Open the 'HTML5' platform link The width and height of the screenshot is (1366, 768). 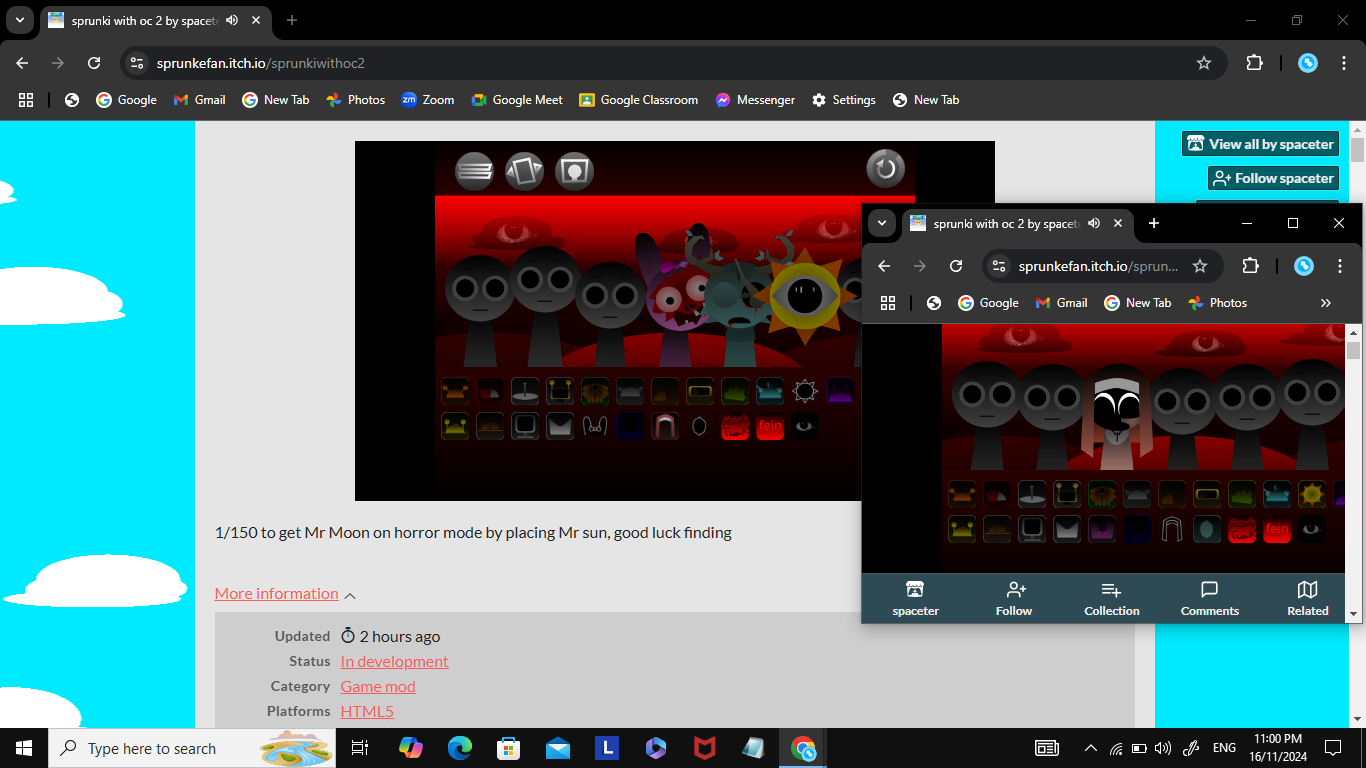pos(367,711)
